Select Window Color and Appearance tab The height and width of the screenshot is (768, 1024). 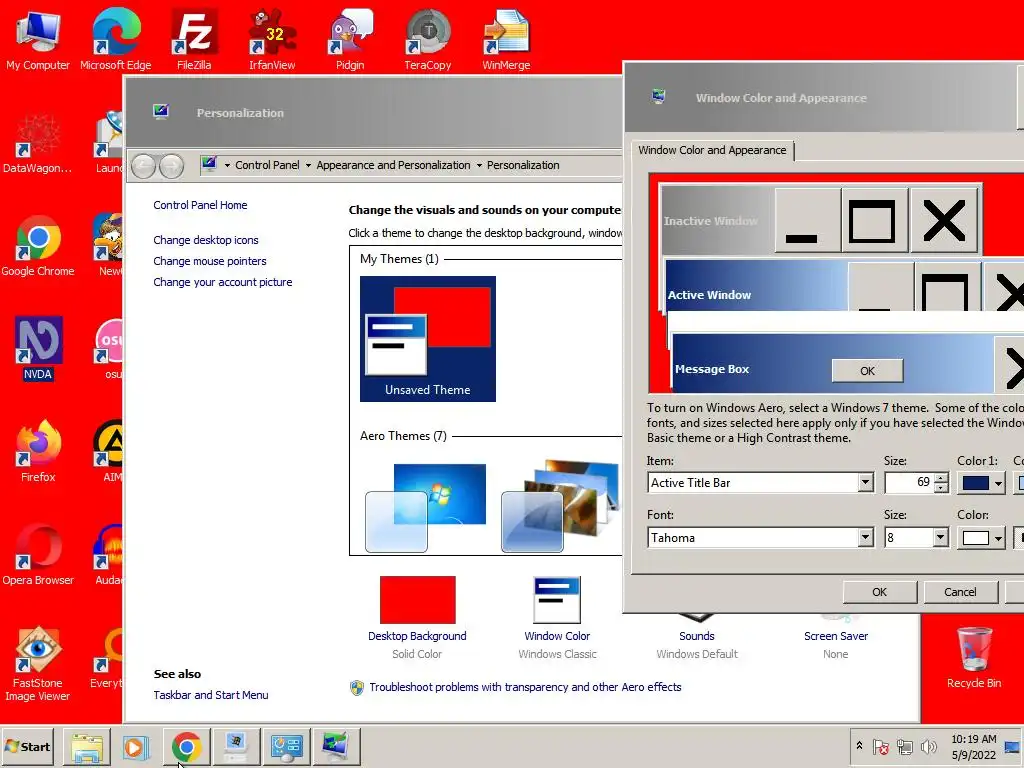(712, 150)
